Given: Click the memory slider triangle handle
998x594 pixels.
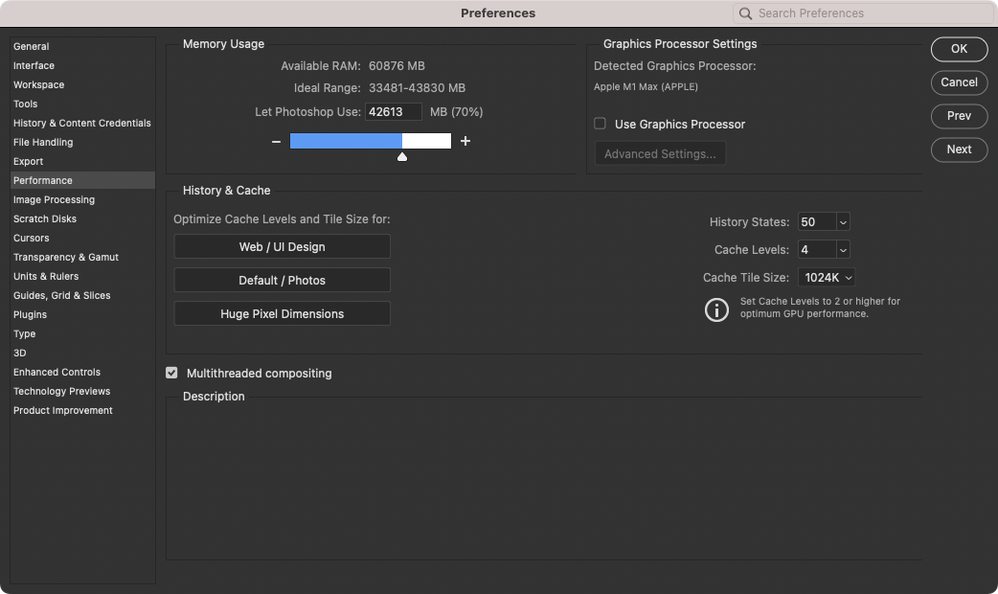Looking at the screenshot, I should (x=402, y=157).
